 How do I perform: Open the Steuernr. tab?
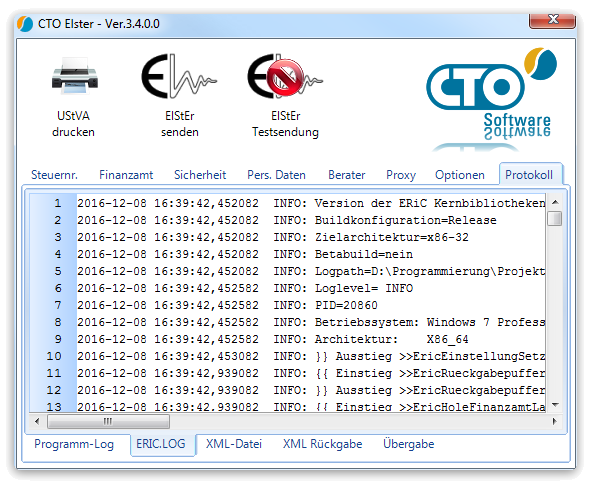tap(54, 175)
